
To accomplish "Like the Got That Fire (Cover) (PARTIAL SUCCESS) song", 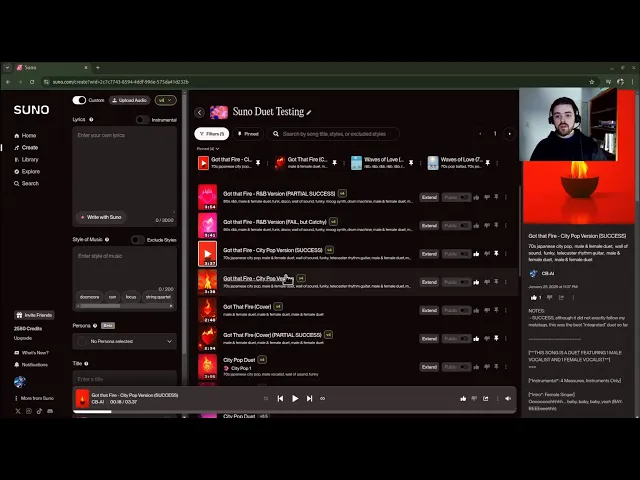I will pos(476,339).
